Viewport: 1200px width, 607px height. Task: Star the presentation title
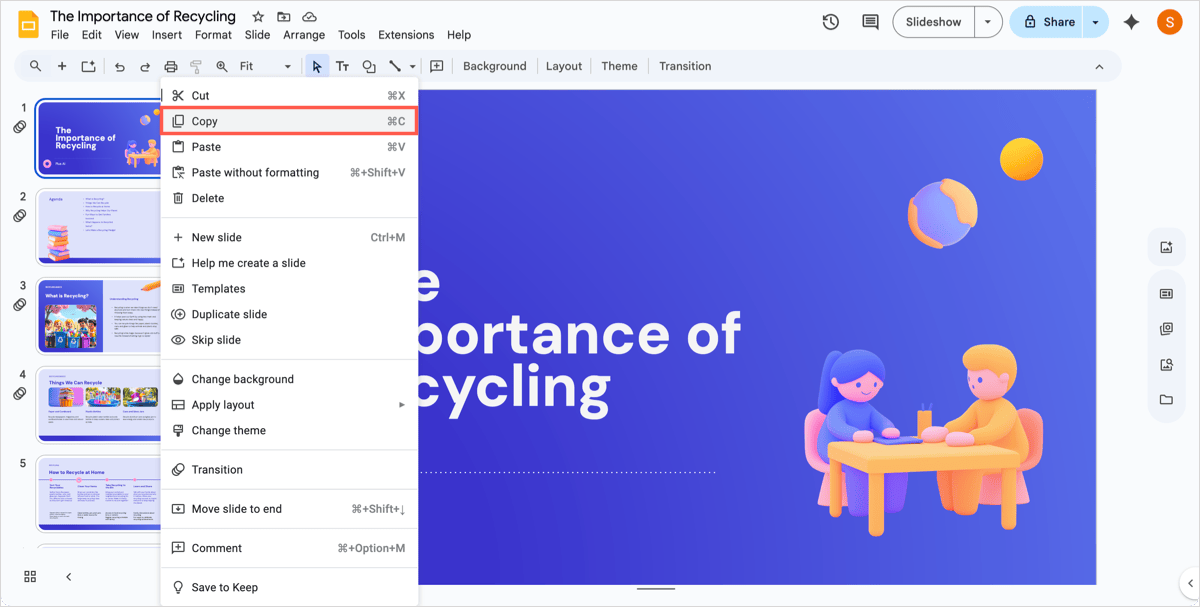coord(258,17)
